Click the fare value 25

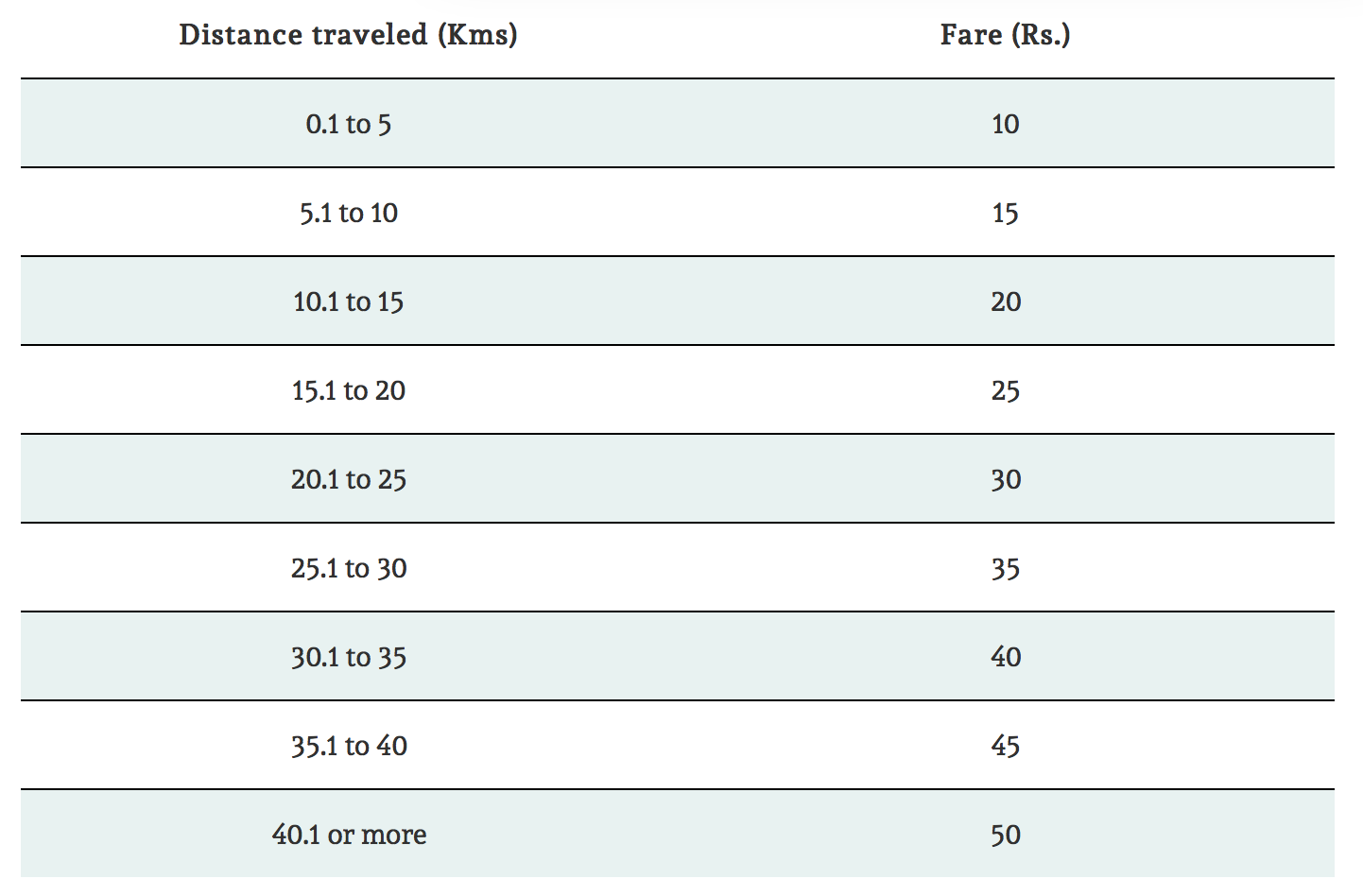click(1005, 390)
